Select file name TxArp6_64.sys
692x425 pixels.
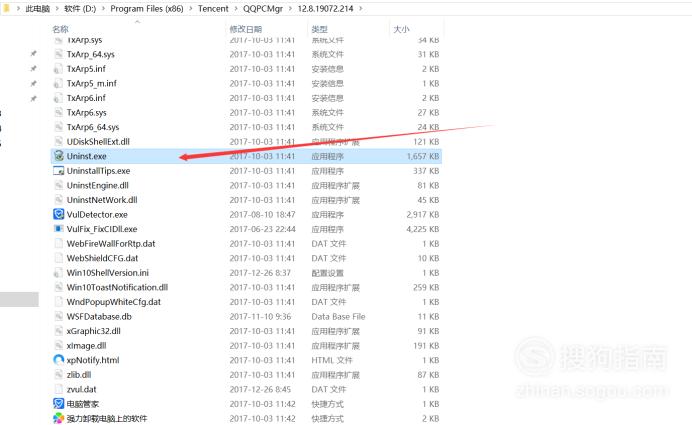pos(93,127)
